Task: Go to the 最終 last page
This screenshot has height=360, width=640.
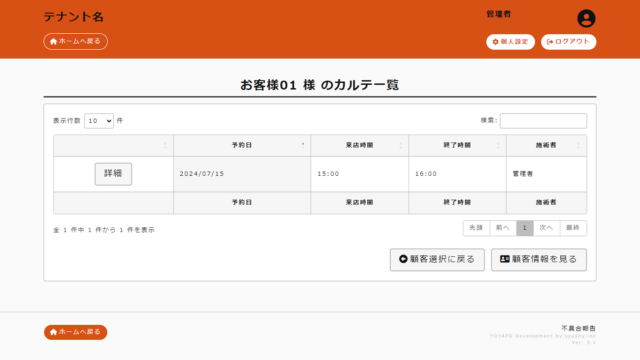Action: 573,228
